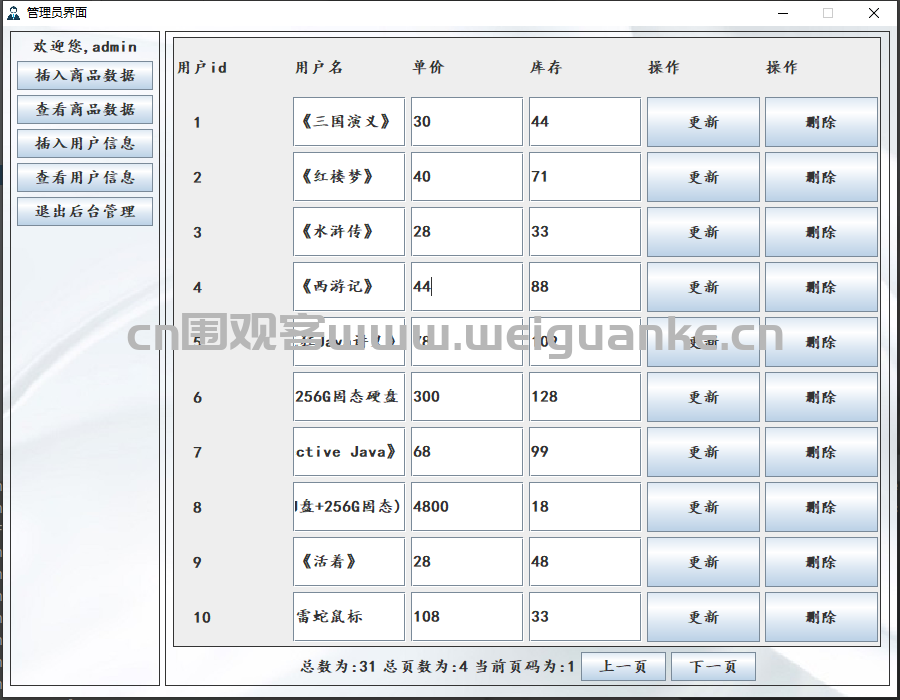Click the price field showing 300
900x700 pixels.
tap(467, 397)
